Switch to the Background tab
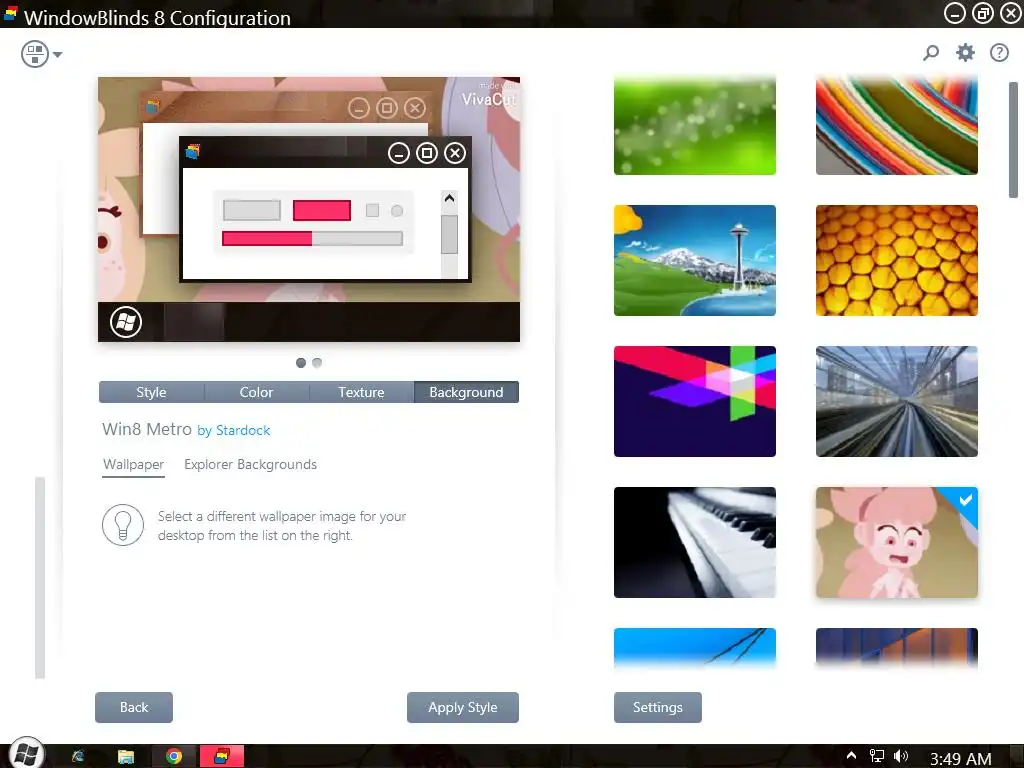 (466, 392)
